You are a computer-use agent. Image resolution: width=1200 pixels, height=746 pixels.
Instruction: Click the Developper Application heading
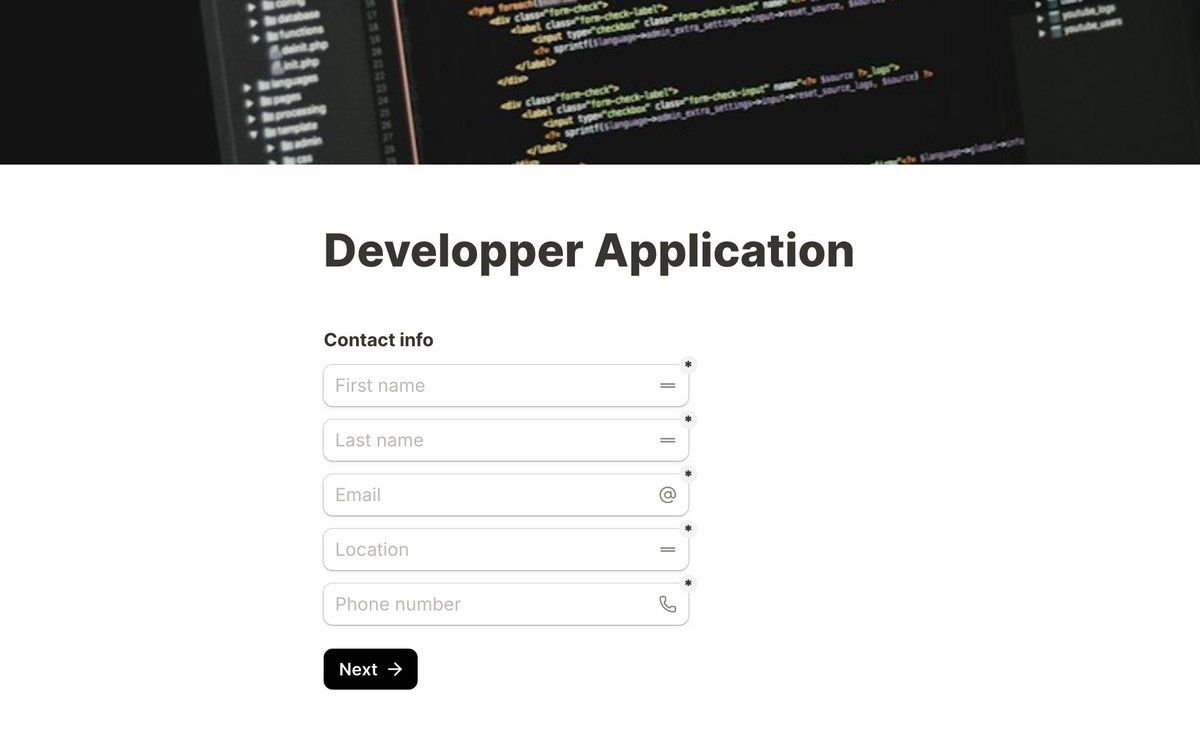point(589,250)
